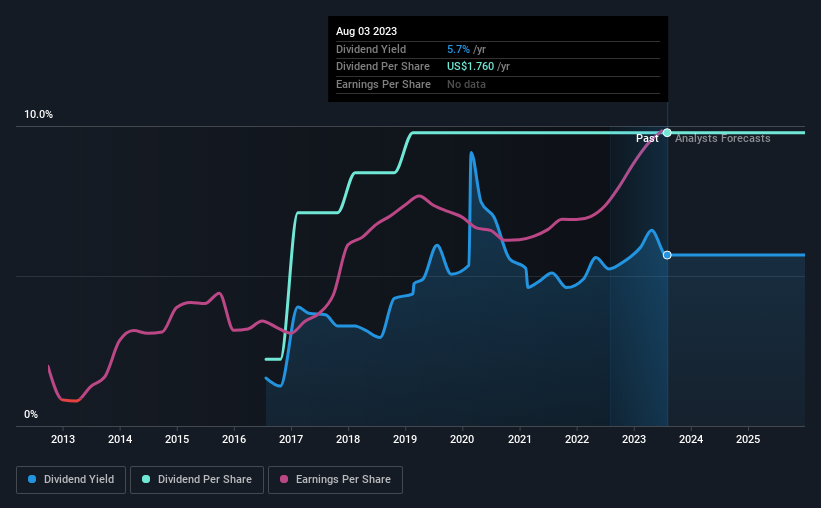821x508 pixels.
Task: Toggle the Earnings Per Share legend button
Action: [335, 480]
